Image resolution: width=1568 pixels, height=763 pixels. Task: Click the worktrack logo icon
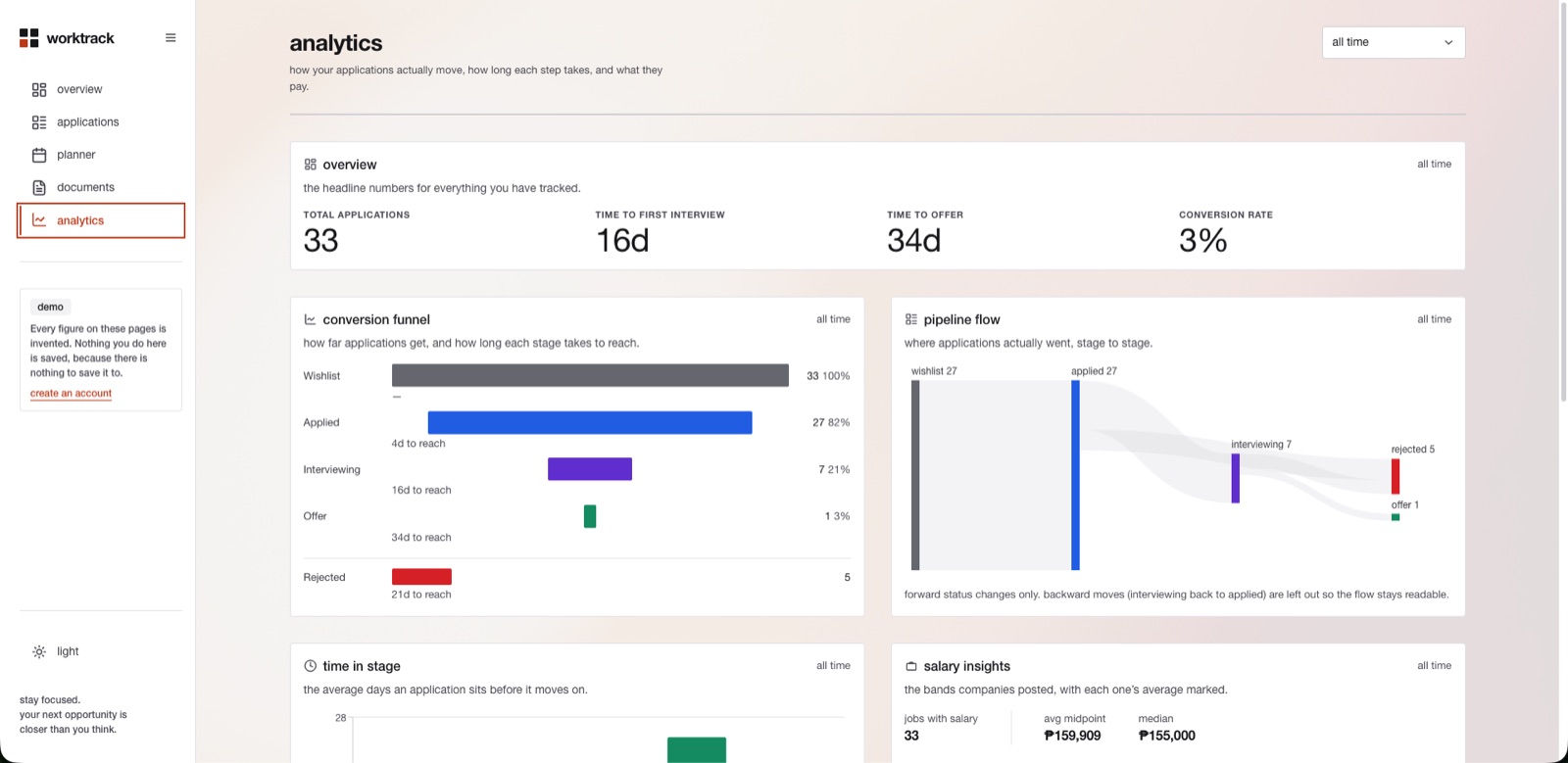[29, 38]
